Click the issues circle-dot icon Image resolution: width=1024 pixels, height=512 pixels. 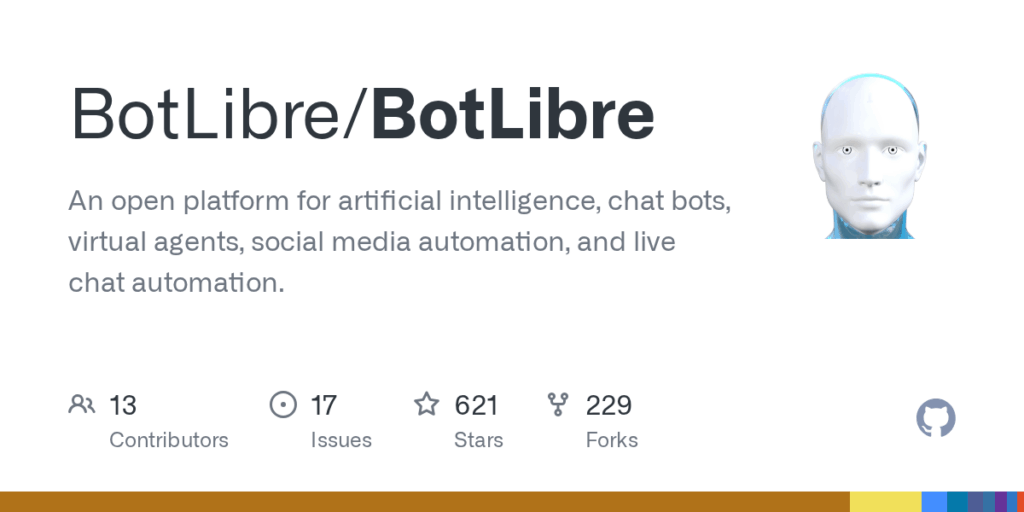(x=283, y=405)
